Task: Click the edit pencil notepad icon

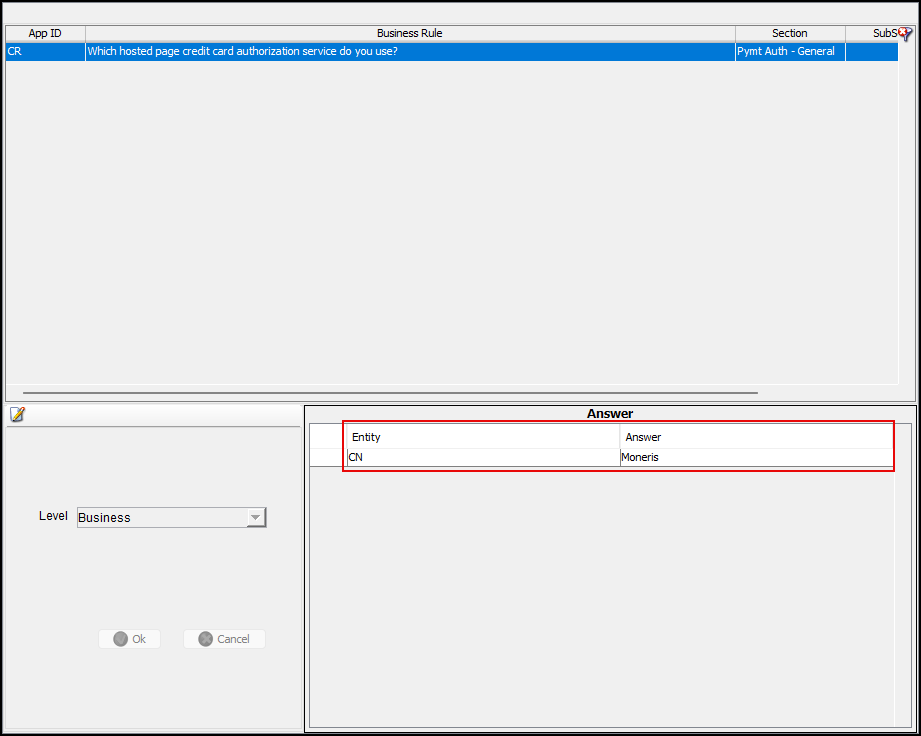Action: point(17,415)
